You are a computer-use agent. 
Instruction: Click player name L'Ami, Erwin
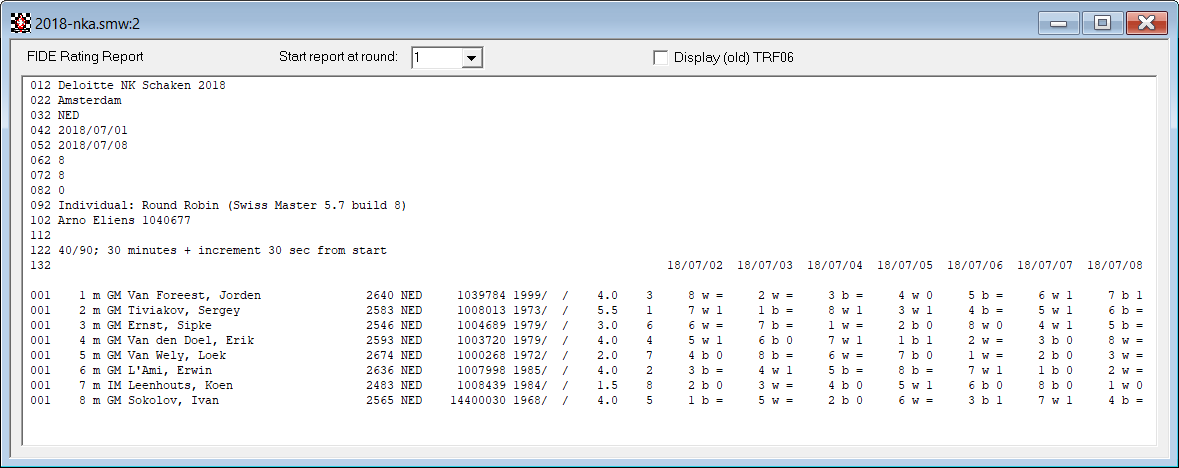(x=169, y=370)
